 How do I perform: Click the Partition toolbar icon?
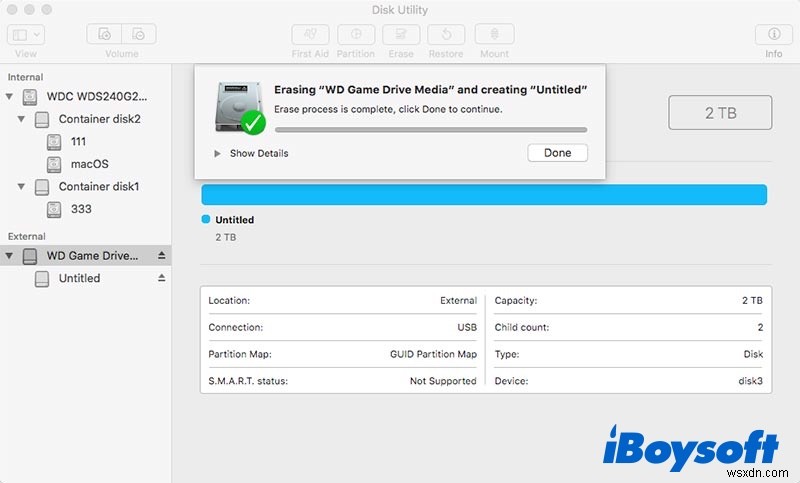click(x=356, y=35)
